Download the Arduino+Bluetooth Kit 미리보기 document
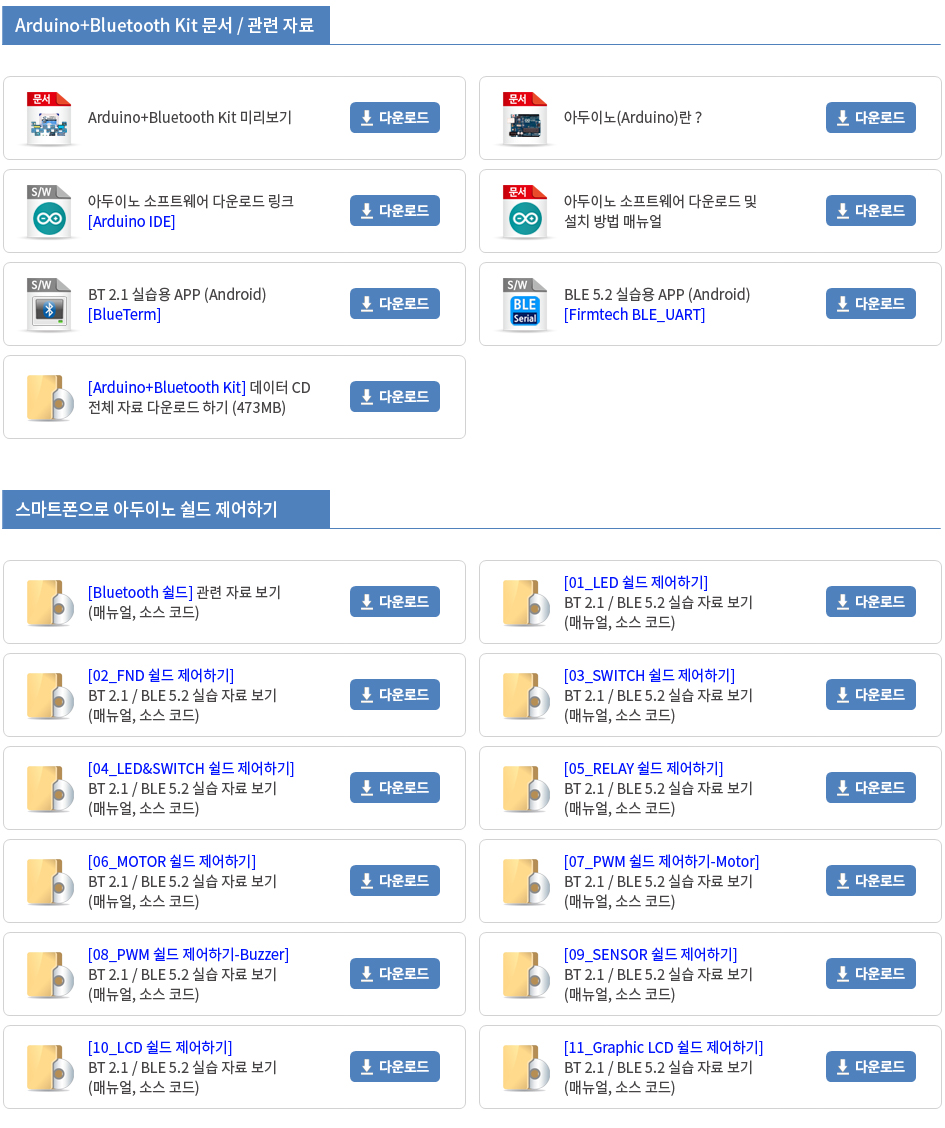 [395, 118]
